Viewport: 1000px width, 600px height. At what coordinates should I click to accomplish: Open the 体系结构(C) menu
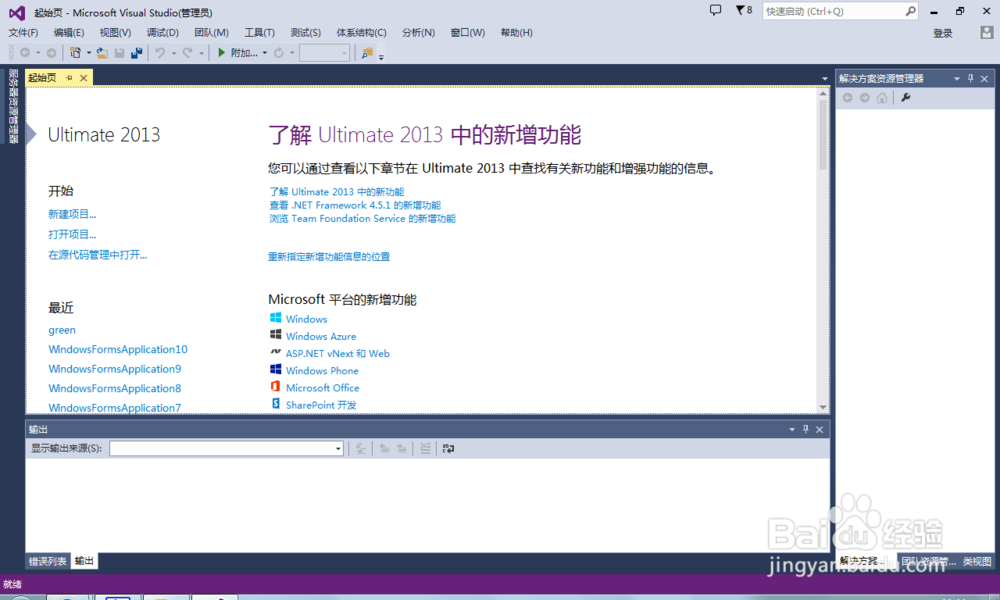[361, 33]
